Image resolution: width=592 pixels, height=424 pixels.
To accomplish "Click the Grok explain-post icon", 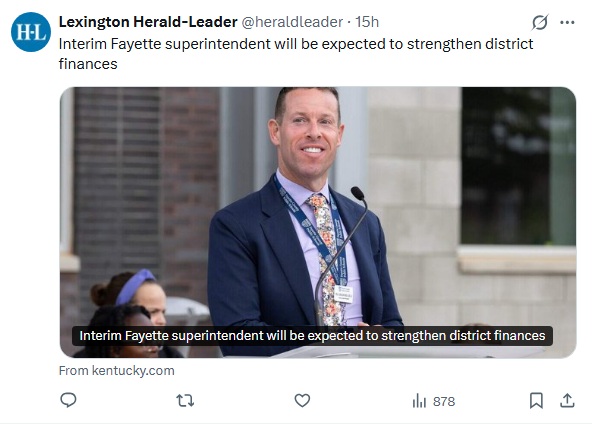I will 540,22.
